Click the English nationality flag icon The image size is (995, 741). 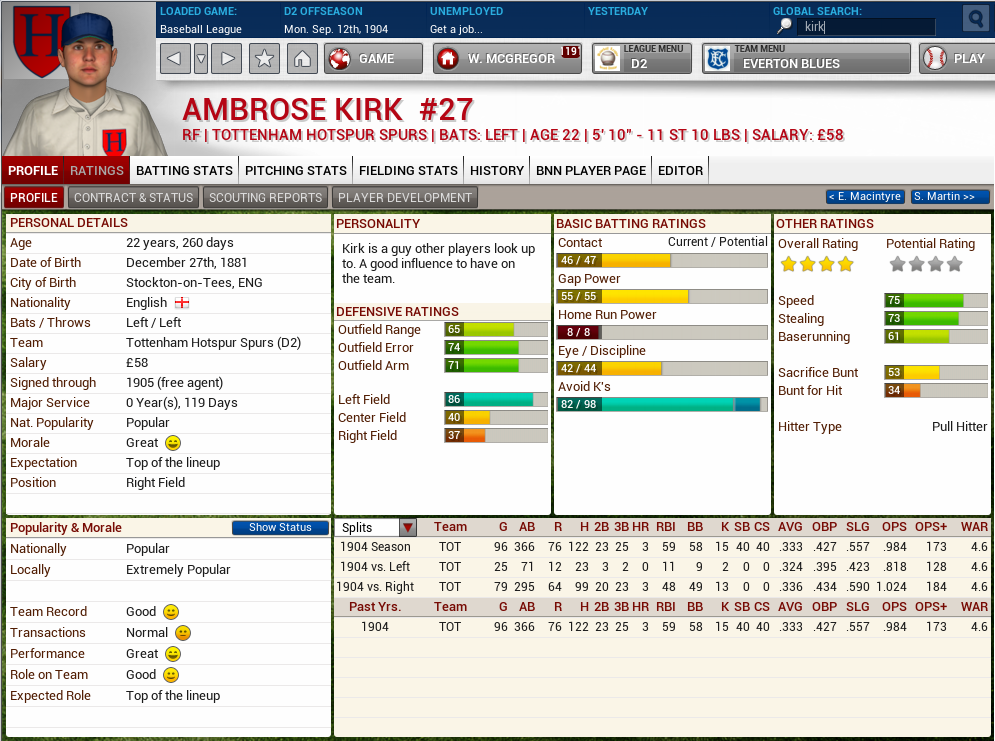[181, 303]
